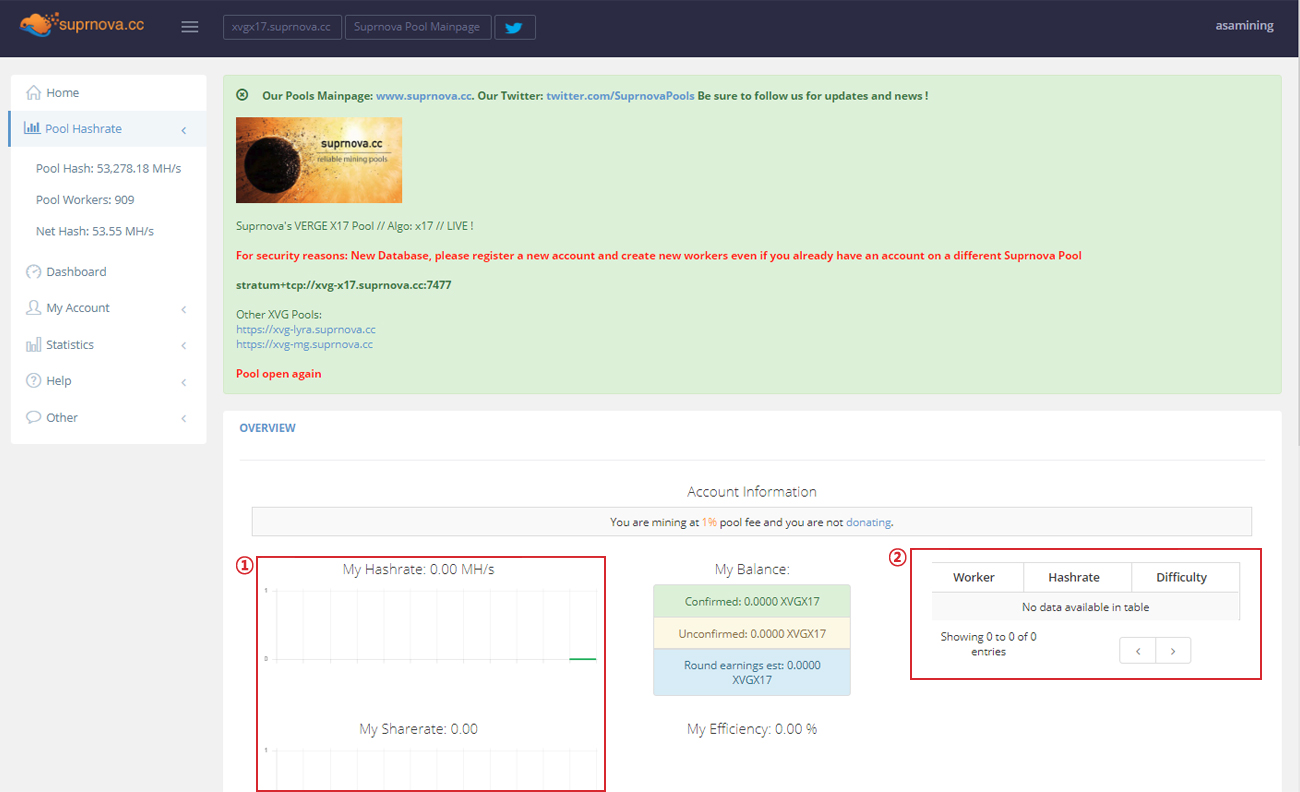This screenshot has height=792, width=1300.
Task: Open the Twitter bird button
Action: [515, 27]
